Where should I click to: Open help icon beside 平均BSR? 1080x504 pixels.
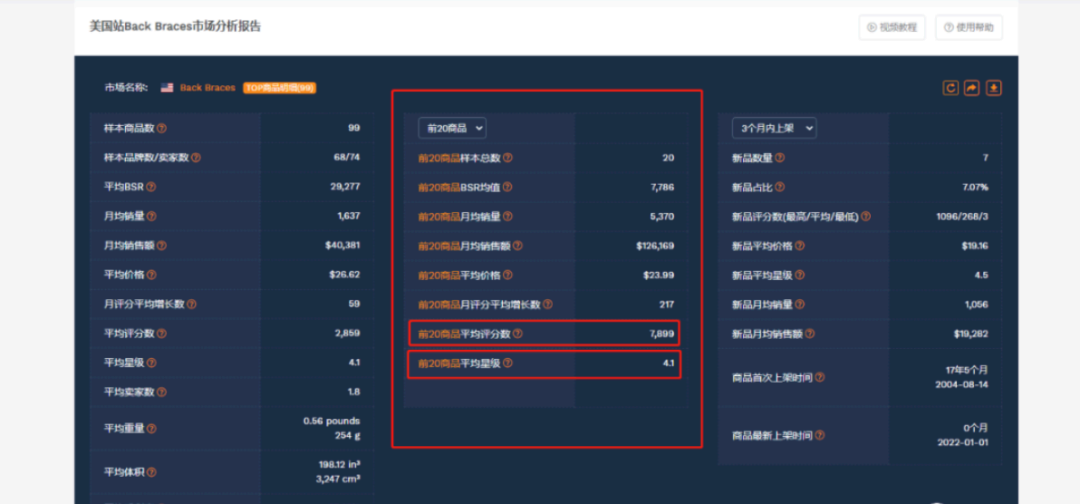point(151,187)
